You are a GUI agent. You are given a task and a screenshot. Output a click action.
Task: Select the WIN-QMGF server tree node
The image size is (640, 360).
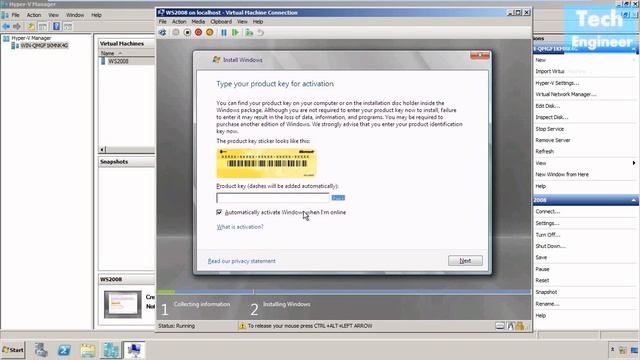[x=44, y=45]
